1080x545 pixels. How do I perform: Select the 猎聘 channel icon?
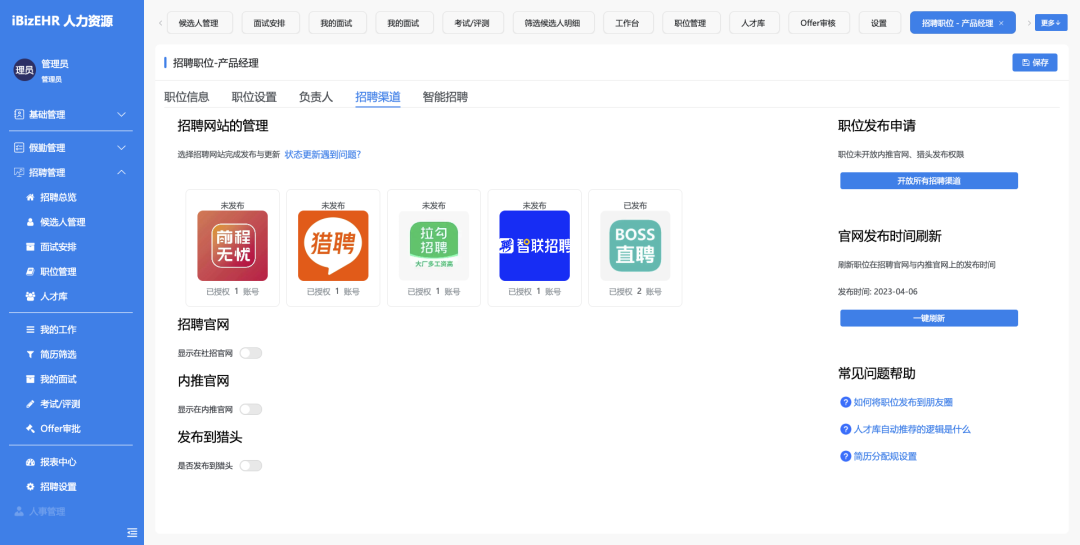pos(333,245)
